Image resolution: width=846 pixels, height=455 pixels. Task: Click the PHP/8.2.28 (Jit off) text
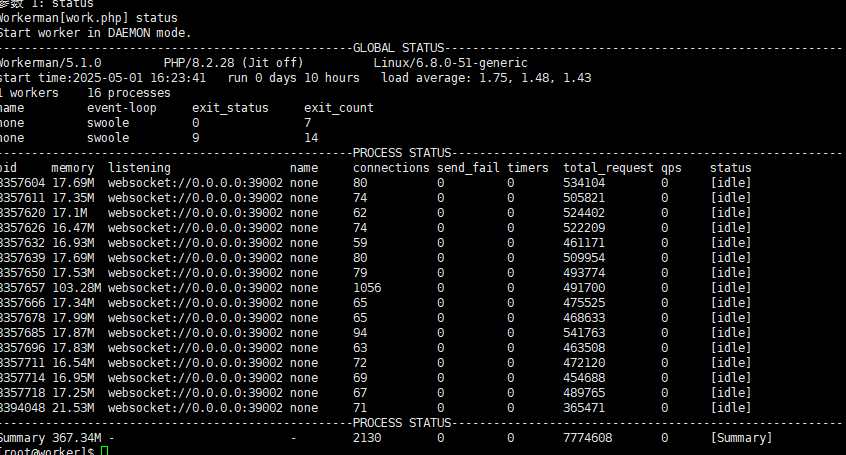(x=234, y=63)
